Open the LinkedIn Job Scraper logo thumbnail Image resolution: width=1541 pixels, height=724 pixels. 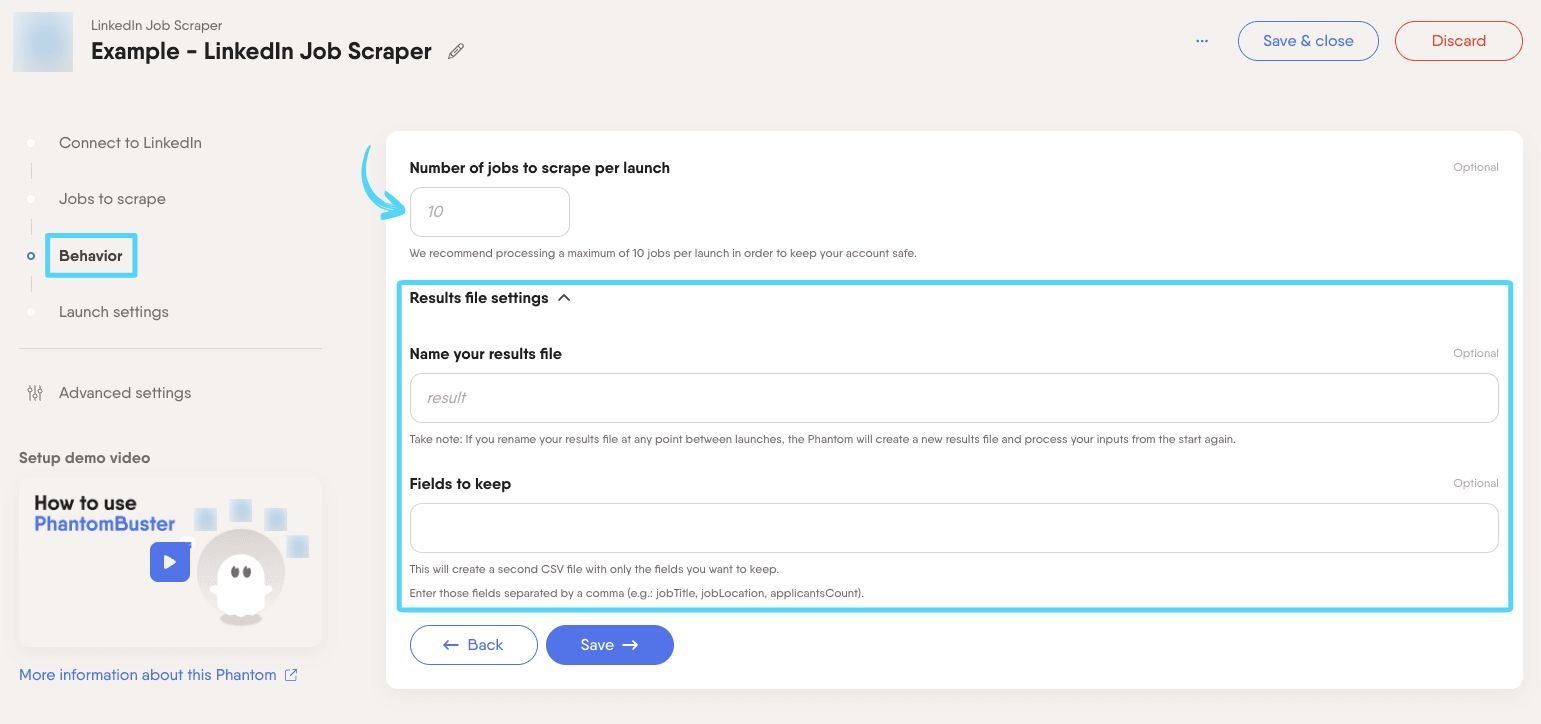pos(43,42)
